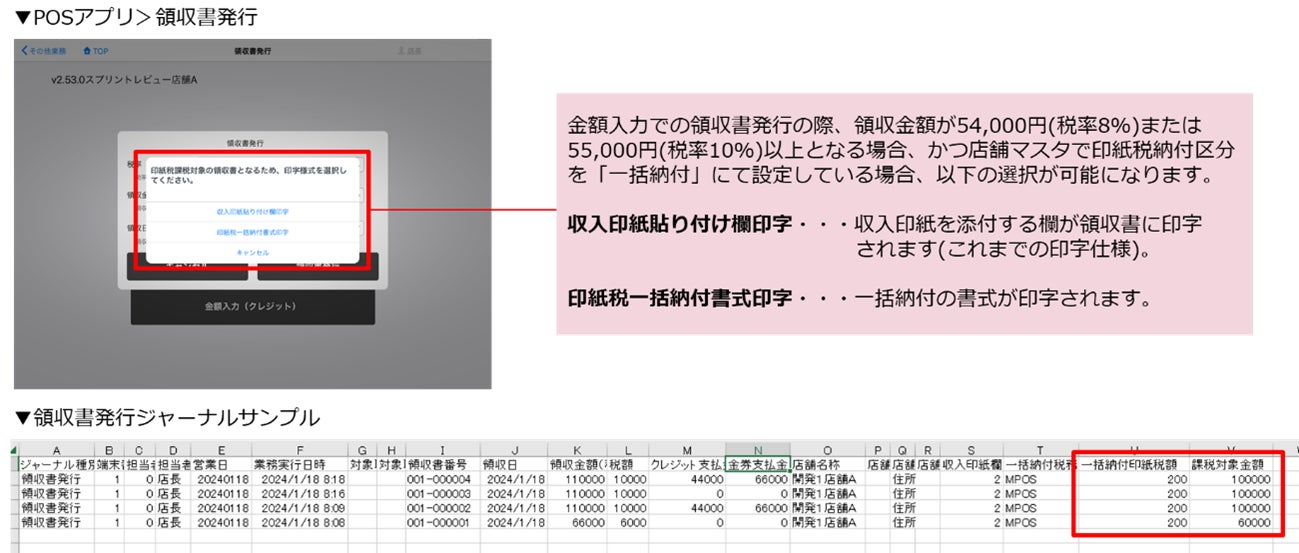Click cell with receipt number 001-000001
Image resolution: width=1299 pixels, height=553 pixels.
click(443, 522)
